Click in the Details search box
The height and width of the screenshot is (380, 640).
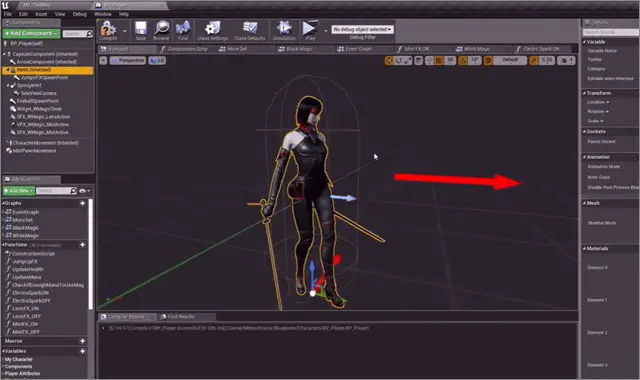point(610,32)
